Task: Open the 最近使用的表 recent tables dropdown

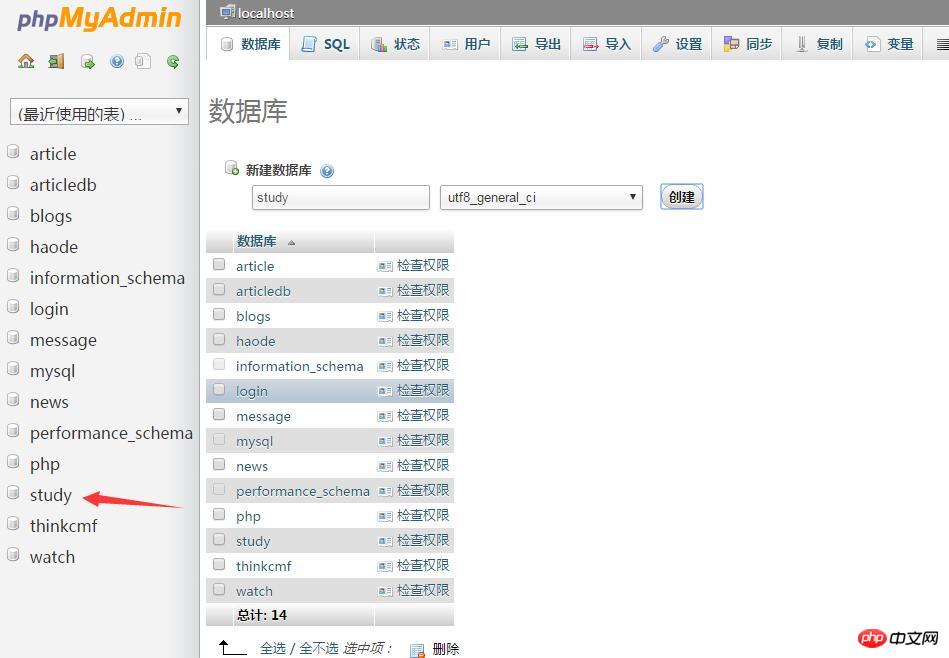Action: point(99,113)
